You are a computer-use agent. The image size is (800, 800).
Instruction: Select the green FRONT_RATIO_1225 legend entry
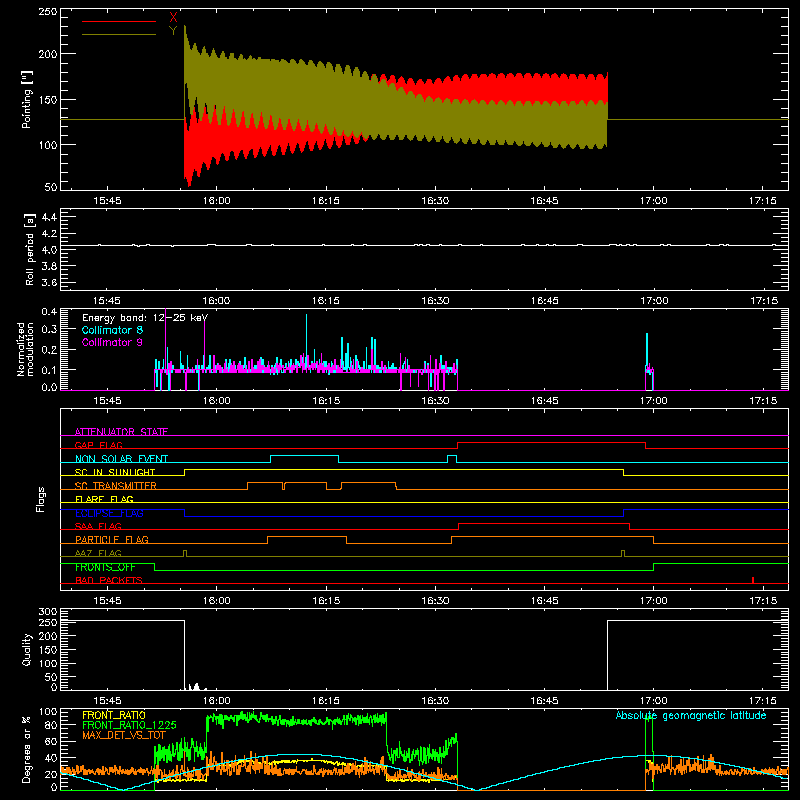pyautogui.click(x=130, y=725)
